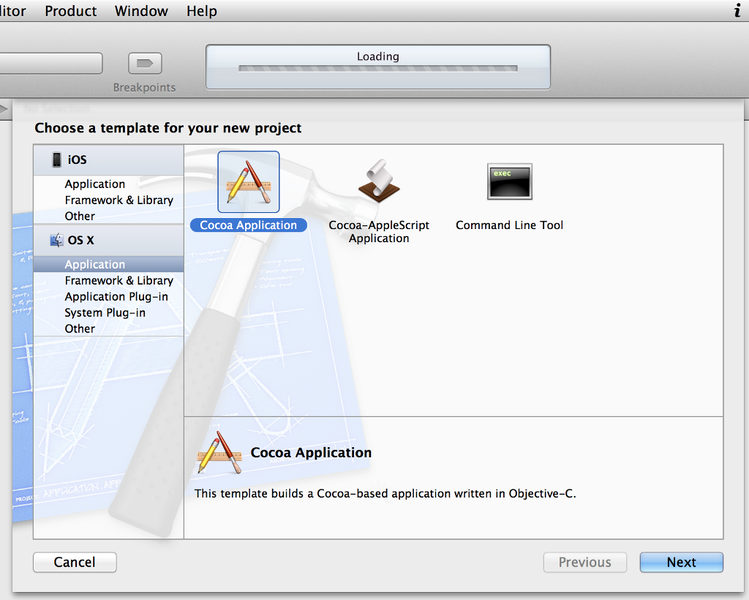Select iOS Framework & Library category
Image resolution: width=749 pixels, height=600 pixels.
coord(119,200)
